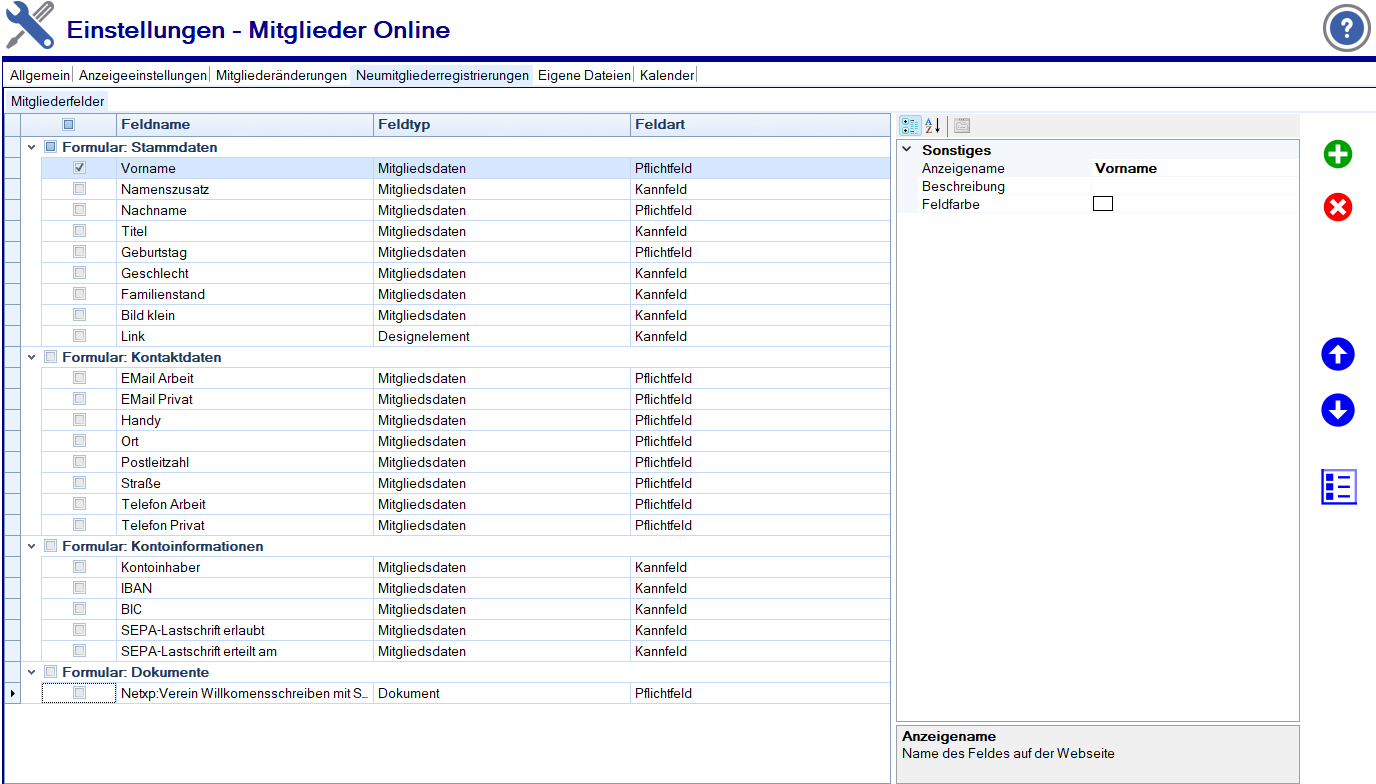Open the Anzeigeeinstellungen tab
This screenshot has height=784, width=1376.
tap(142, 75)
